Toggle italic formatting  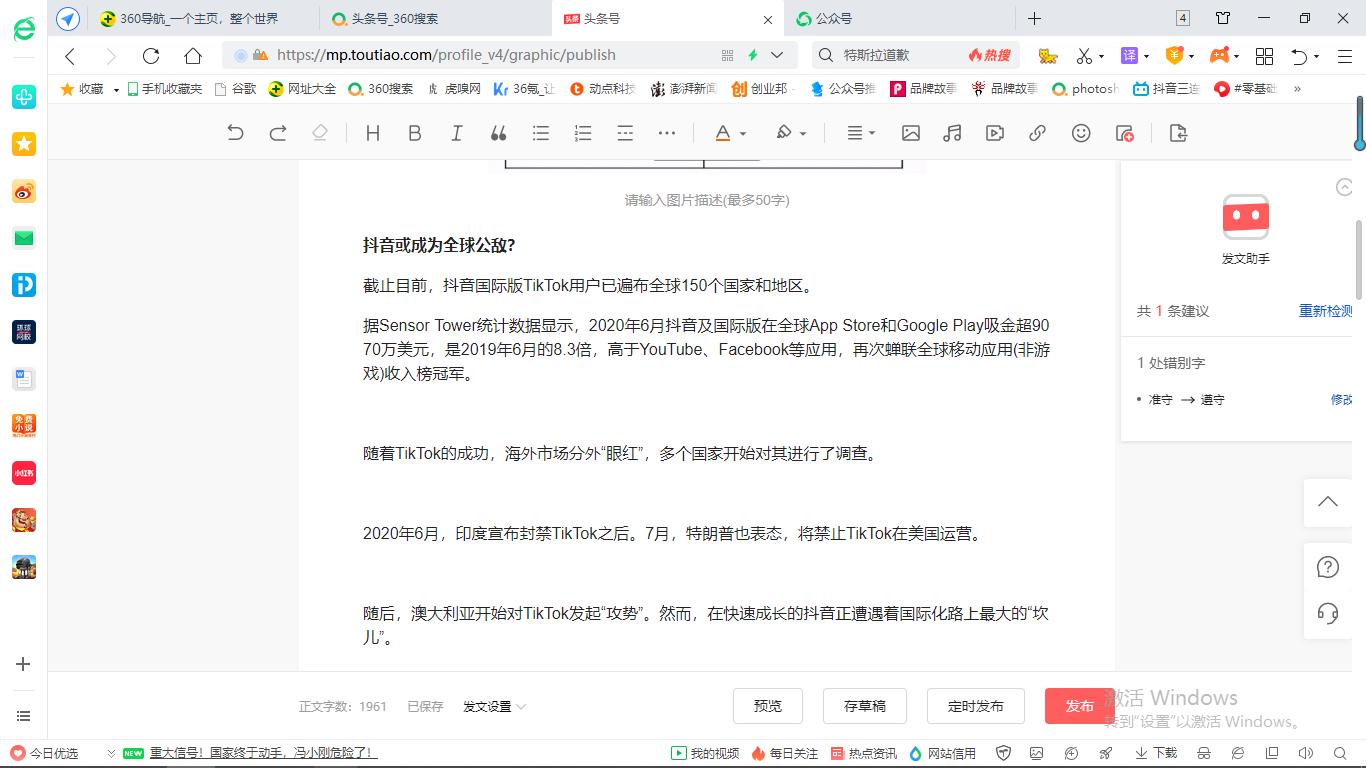tap(456, 132)
